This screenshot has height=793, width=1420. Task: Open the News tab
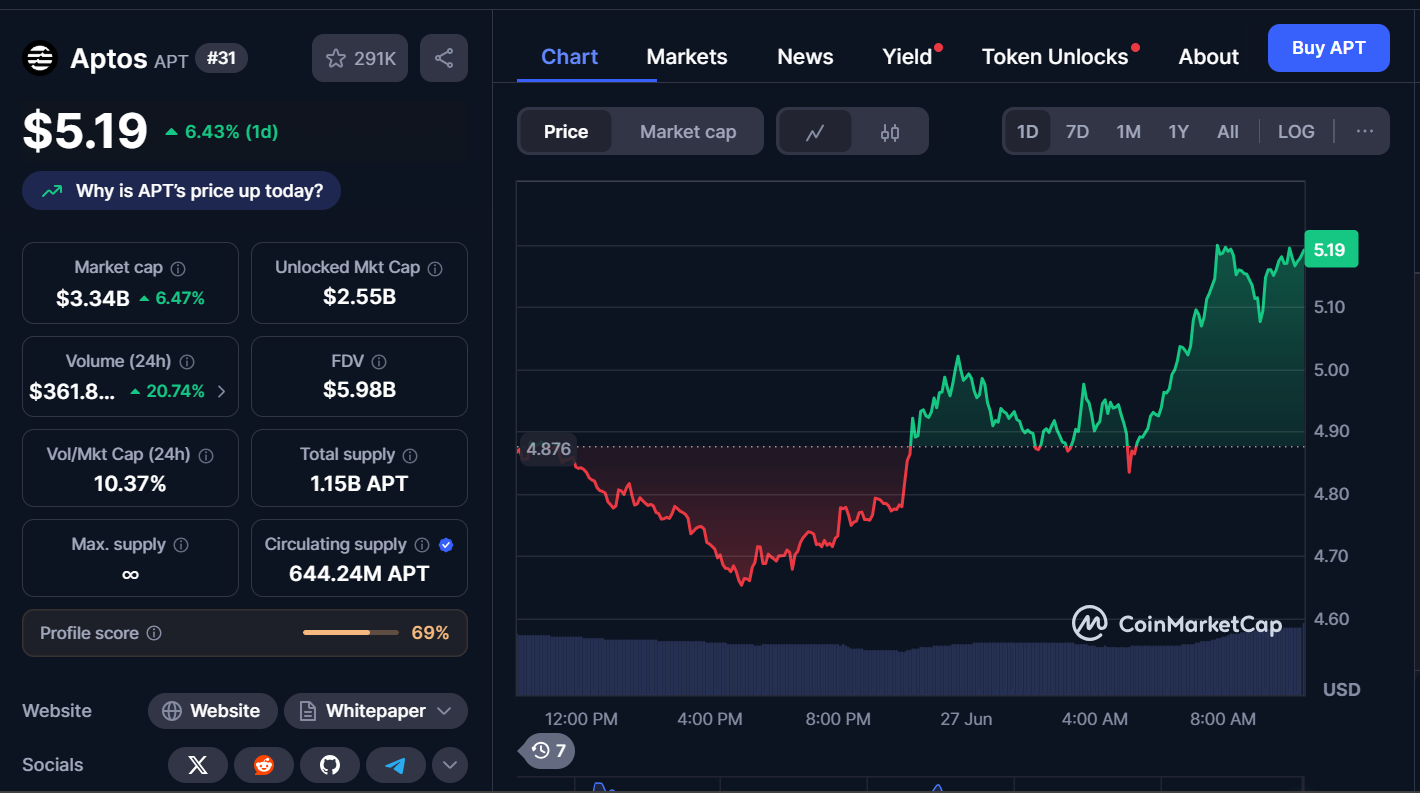coord(805,57)
